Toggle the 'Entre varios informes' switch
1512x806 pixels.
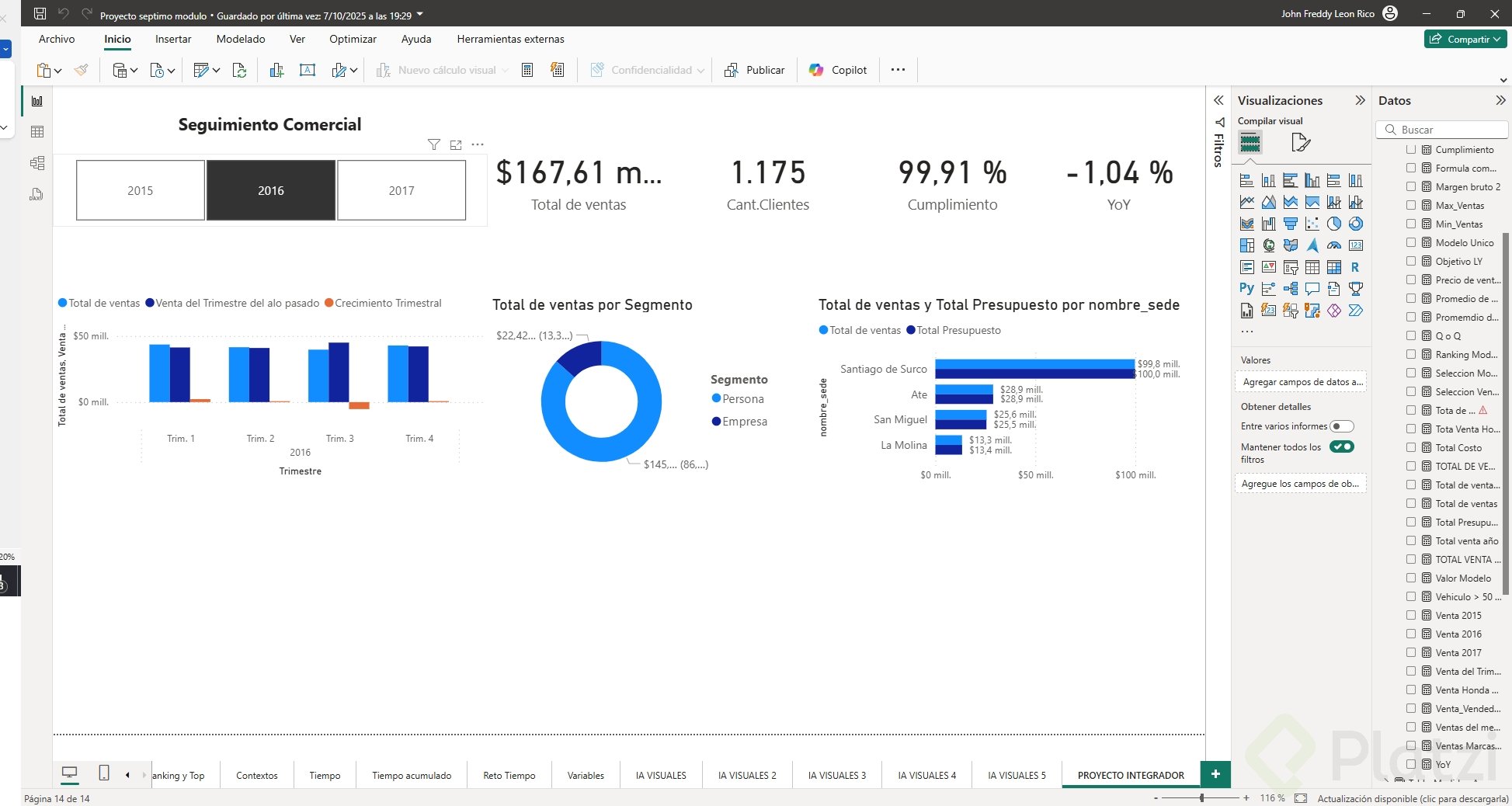coord(1341,426)
